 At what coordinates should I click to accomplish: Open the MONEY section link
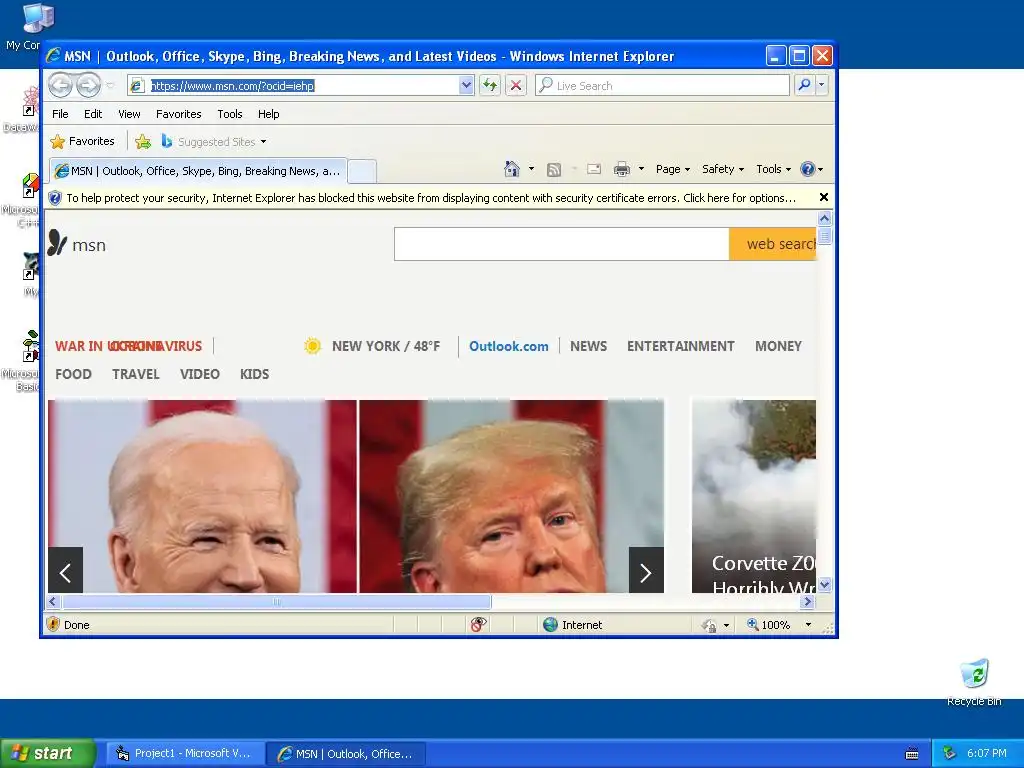click(x=778, y=346)
